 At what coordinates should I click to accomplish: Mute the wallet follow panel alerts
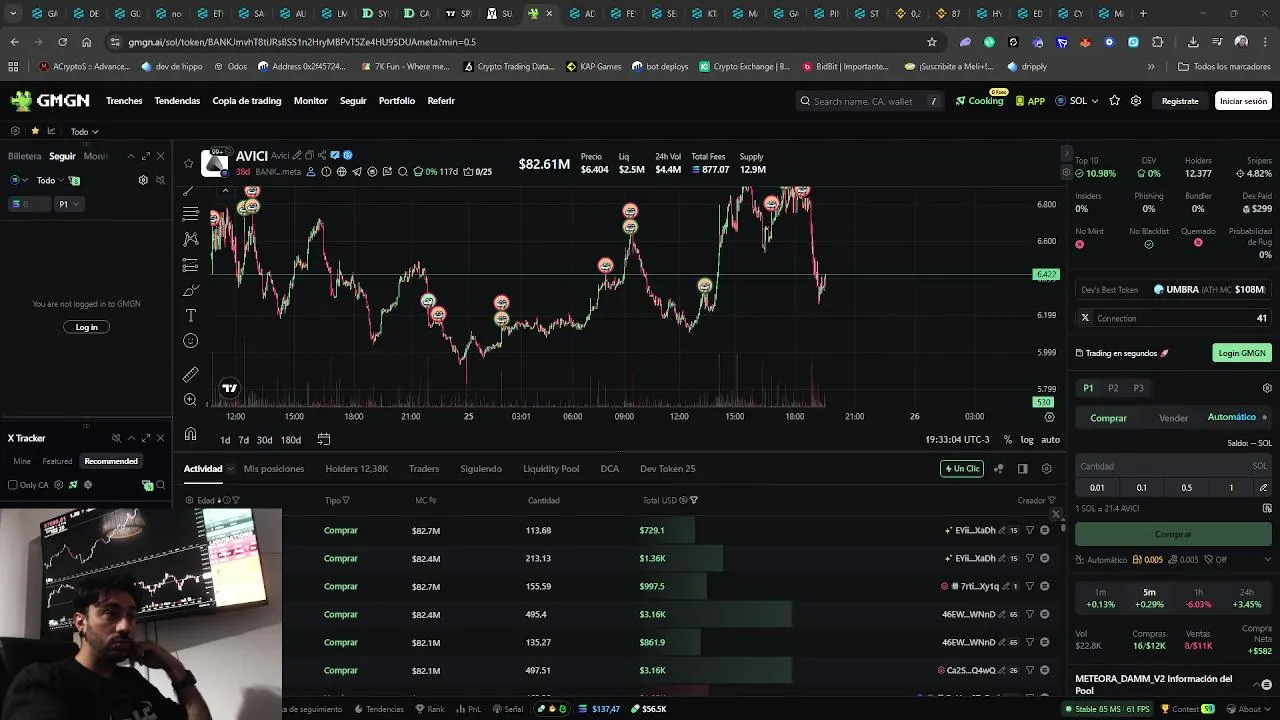(x=160, y=180)
